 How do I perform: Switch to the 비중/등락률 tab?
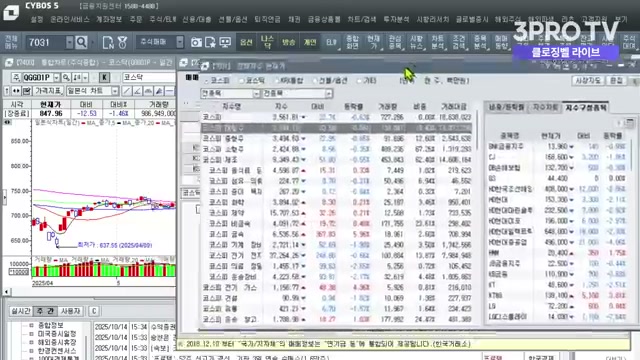(506, 107)
